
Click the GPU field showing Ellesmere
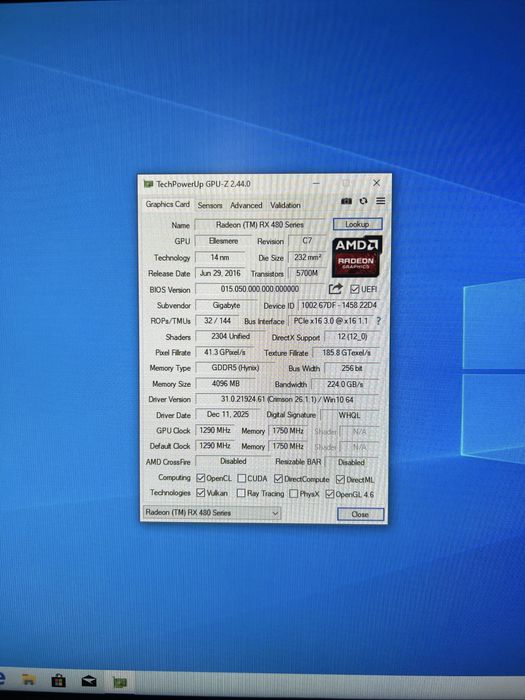coord(224,241)
